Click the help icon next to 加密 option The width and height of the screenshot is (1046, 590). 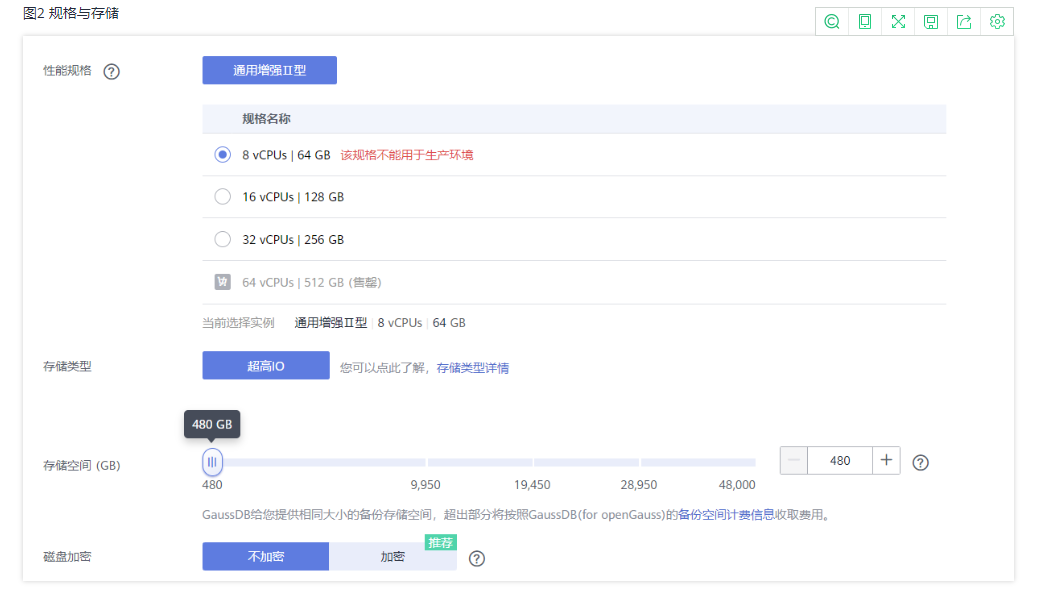point(476,559)
